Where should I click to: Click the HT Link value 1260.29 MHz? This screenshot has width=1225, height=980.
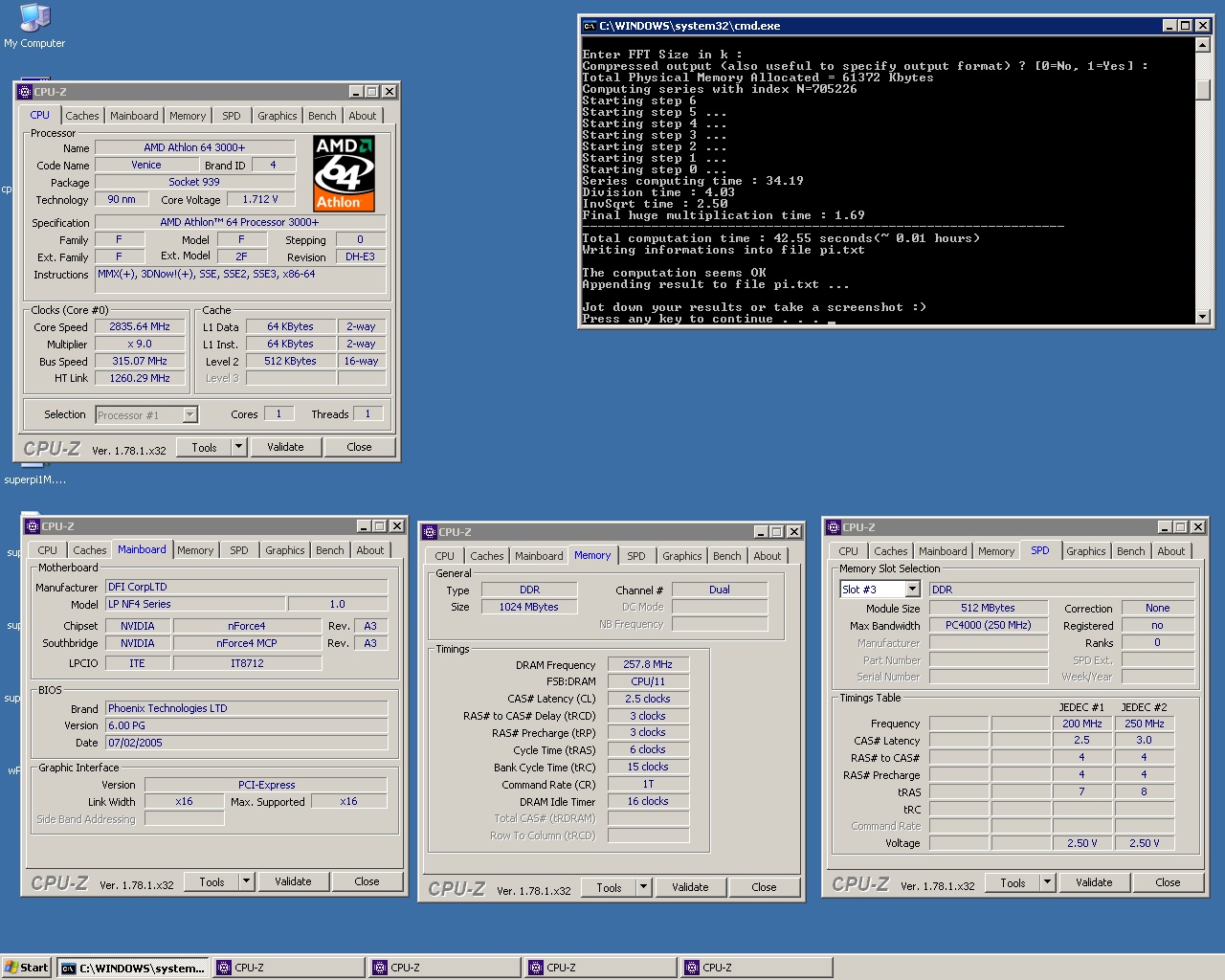[x=140, y=378]
